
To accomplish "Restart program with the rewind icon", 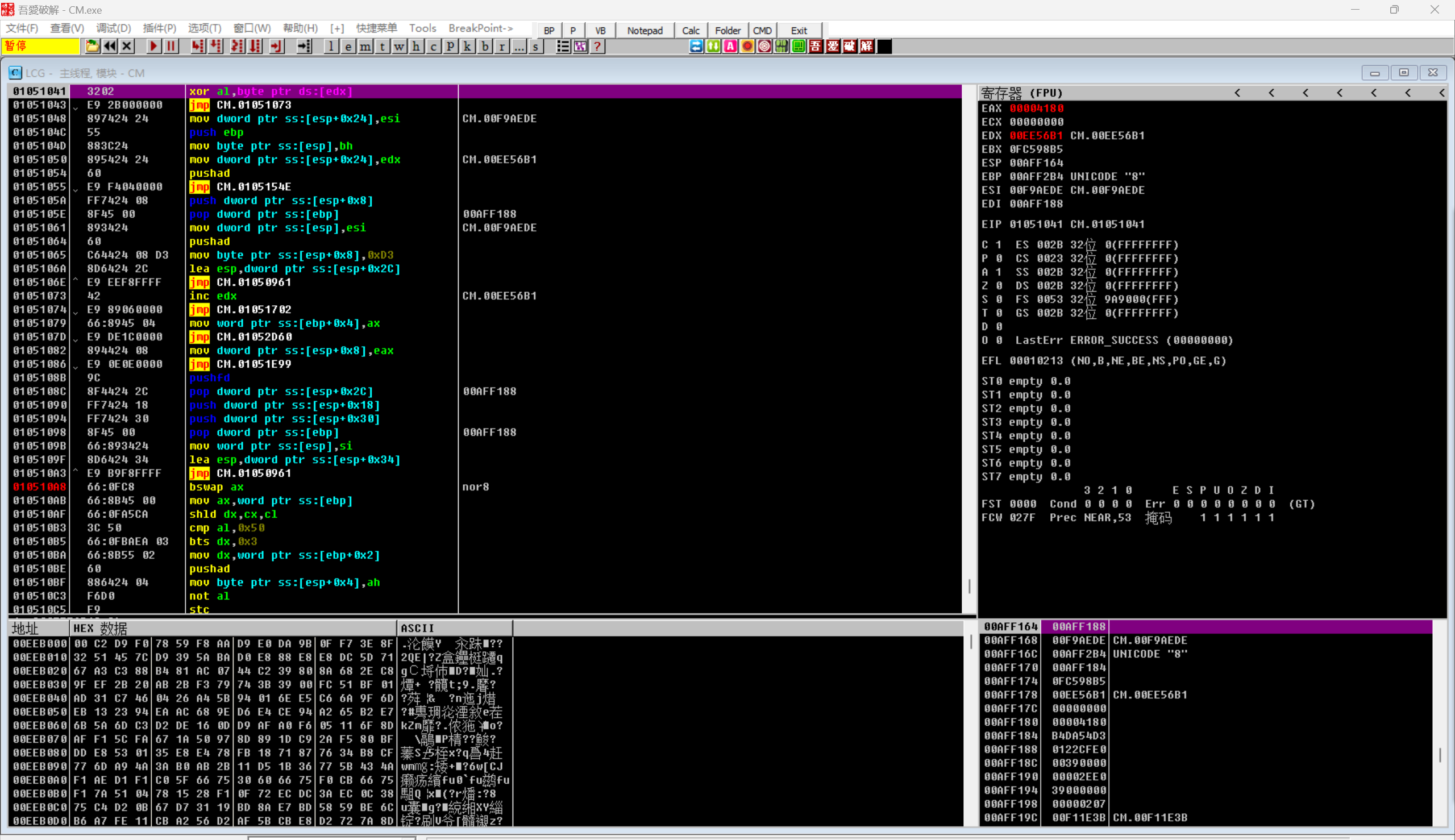I will click(110, 46).
